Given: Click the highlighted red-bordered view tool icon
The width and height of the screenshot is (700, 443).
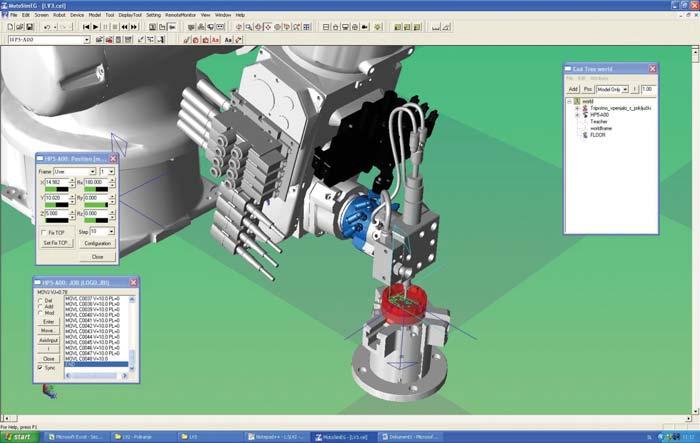Looking at the screenshot, I should pos(268,27).
